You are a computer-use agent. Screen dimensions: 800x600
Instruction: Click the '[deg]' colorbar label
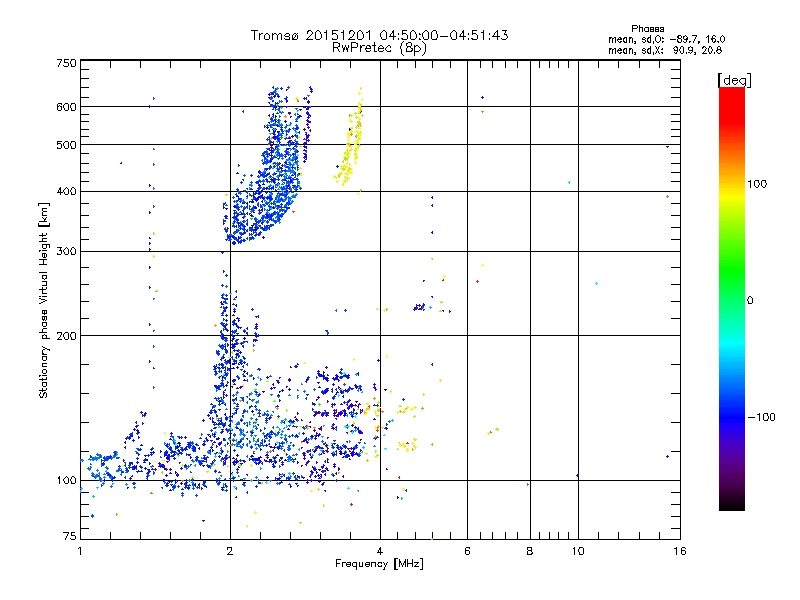pyautogui.click(x=734, y=80)
